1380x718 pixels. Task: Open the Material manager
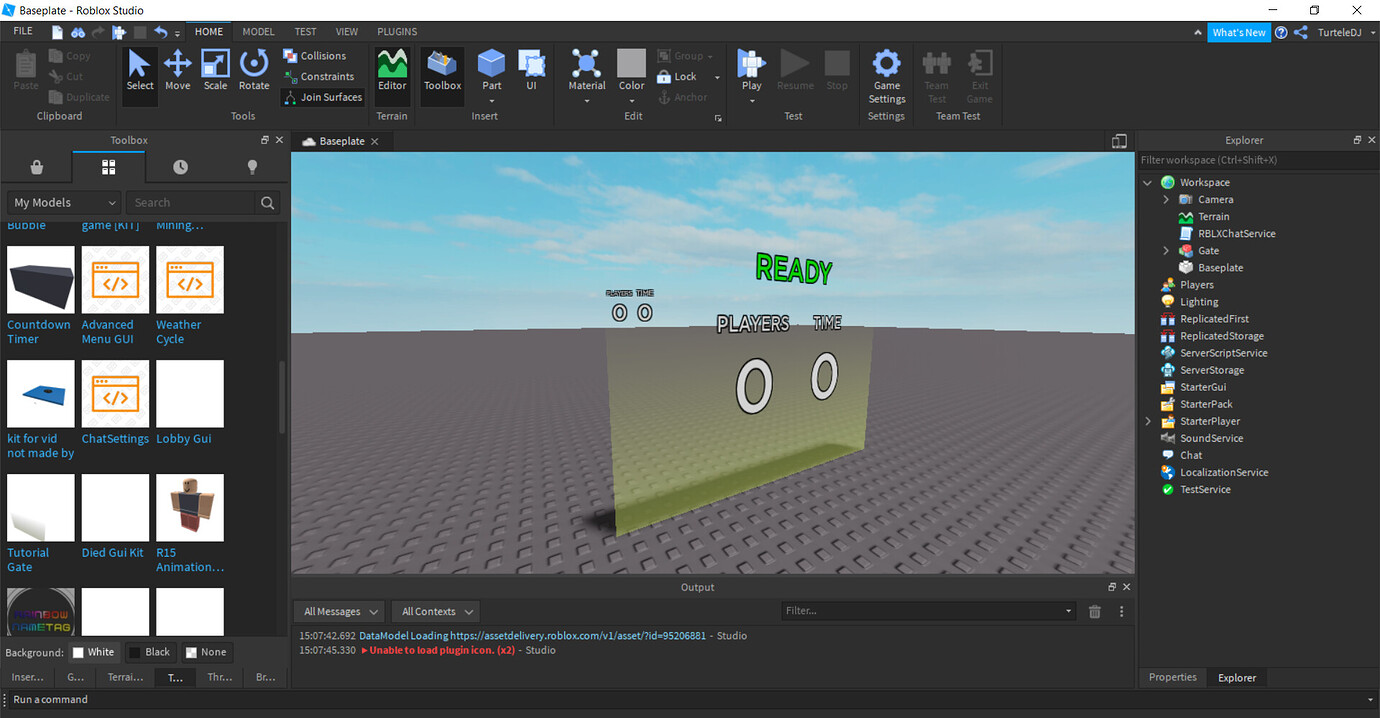click(587, 70)
